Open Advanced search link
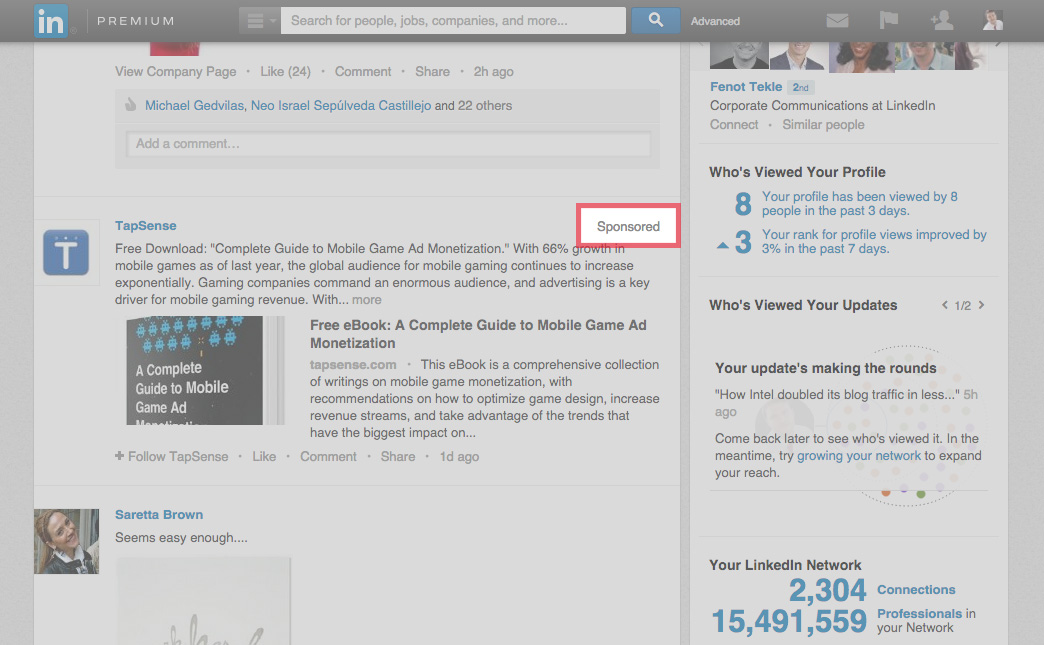 (x=715, y=21)
